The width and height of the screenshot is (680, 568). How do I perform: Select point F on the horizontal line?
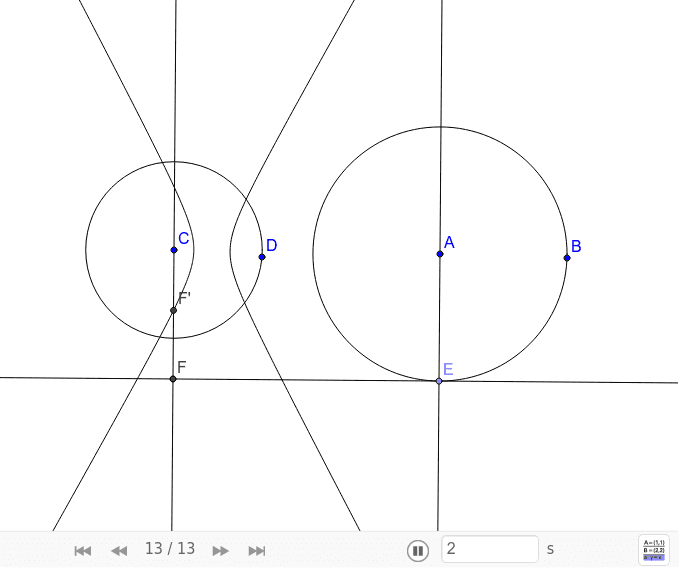click(x=173, y=379)
